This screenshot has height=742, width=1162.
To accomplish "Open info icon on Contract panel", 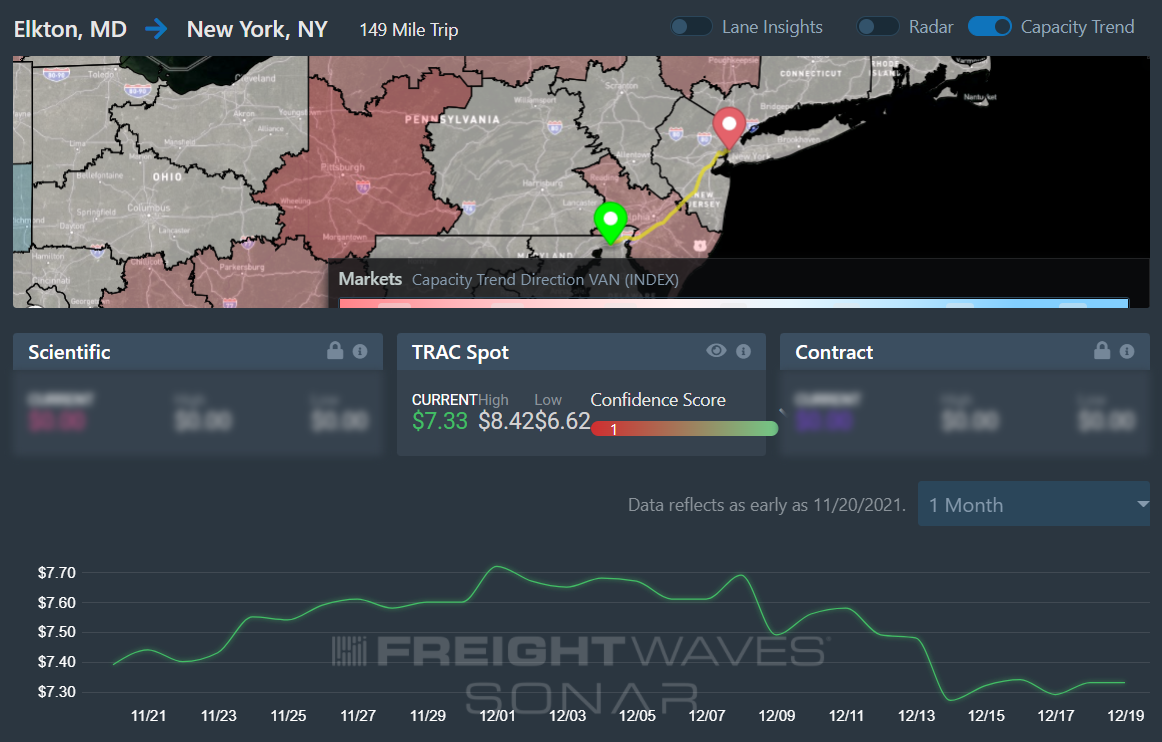I will click(1127, 351).
